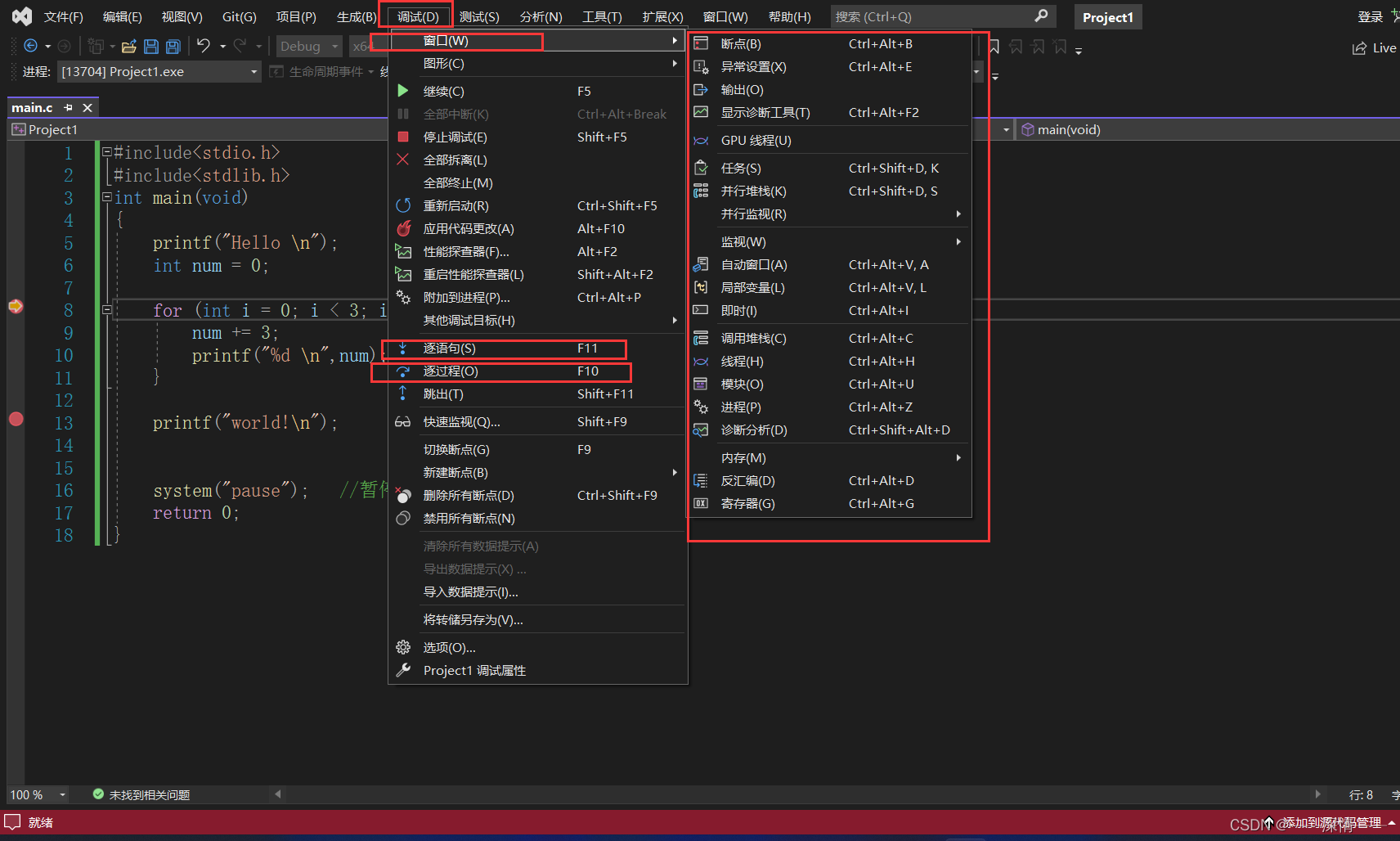This screenshot has height=841, width=1400.
Task: Open the 100 % zoom dropdown
Action: (38, 794)
